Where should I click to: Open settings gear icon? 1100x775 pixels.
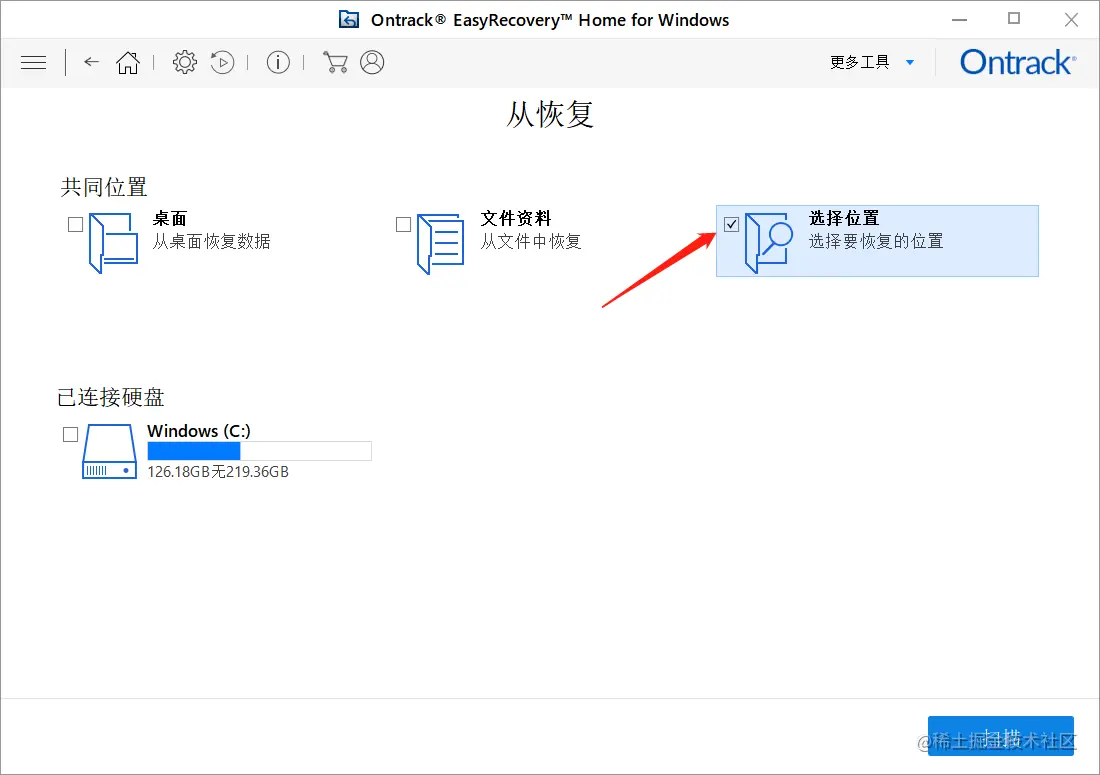coord(185,62)
